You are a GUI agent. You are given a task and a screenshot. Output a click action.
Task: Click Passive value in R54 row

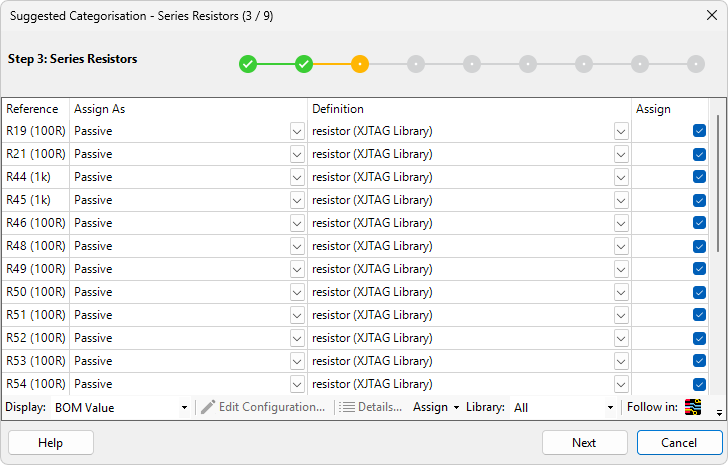[93, 384]
